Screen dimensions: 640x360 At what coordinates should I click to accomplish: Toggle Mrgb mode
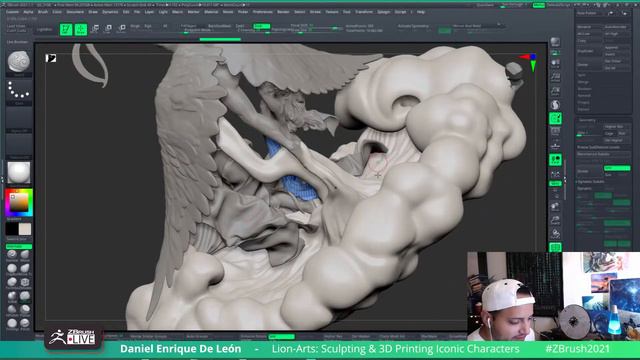(x=135, y=26)
